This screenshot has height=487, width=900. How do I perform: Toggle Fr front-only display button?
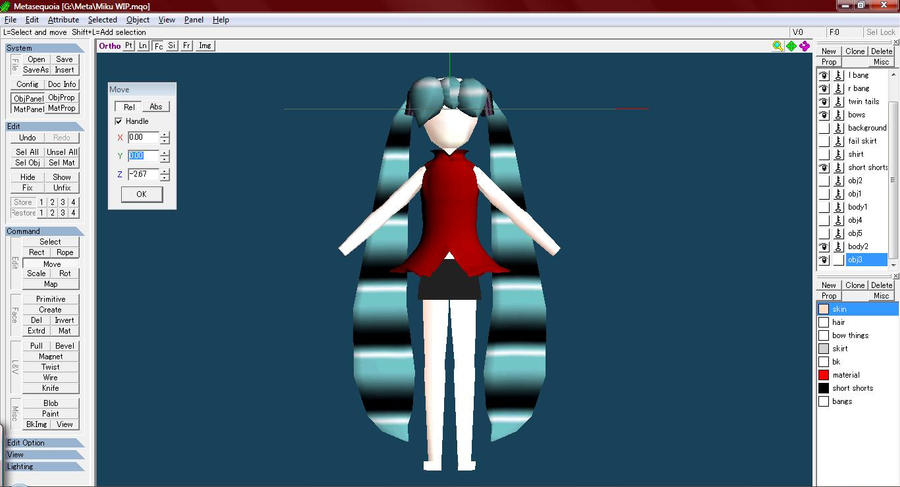[187, 45]
